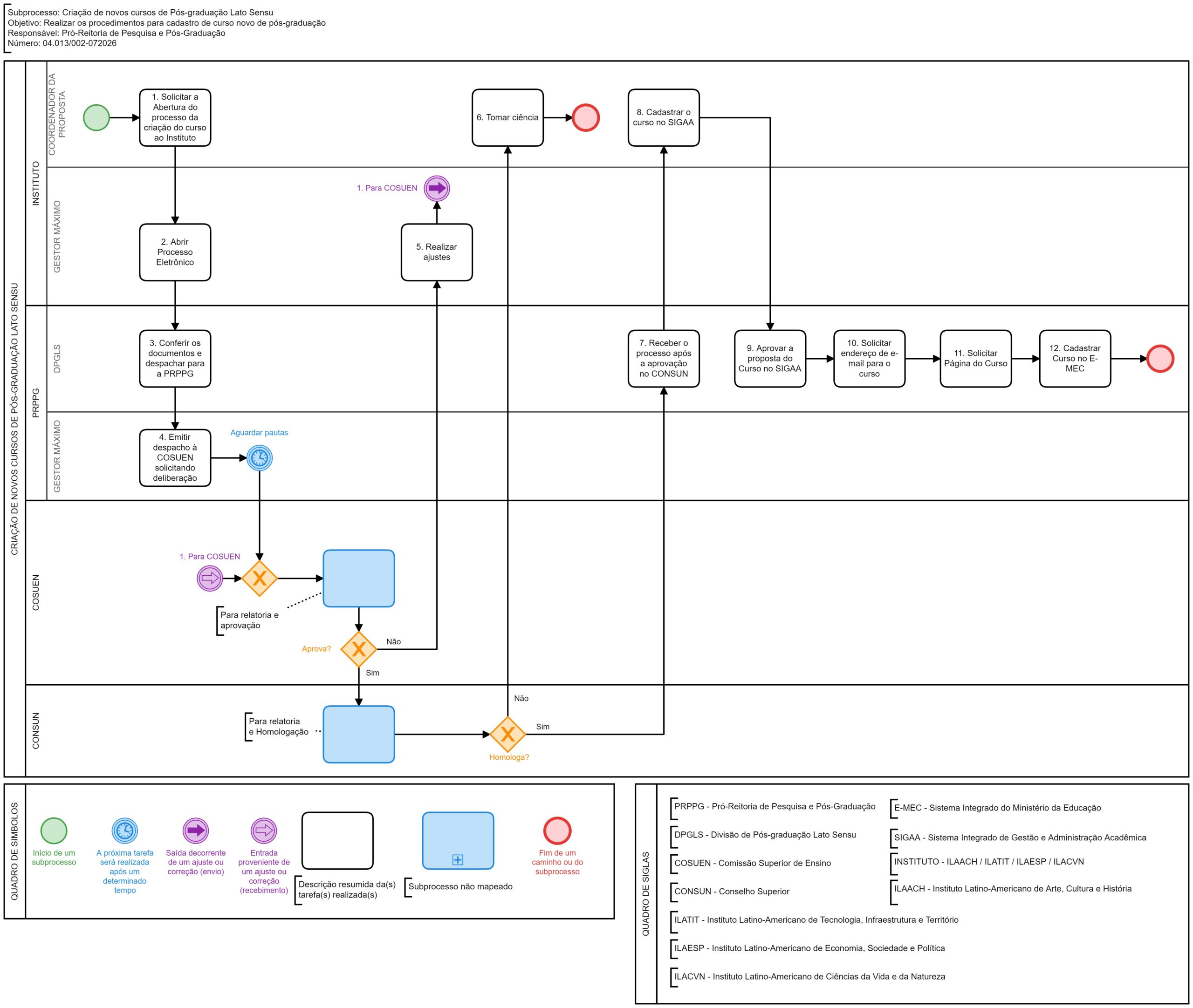Select task 11 Solicitar Página do Curso
1193x1008 pixels.
(x=976, y=359)
